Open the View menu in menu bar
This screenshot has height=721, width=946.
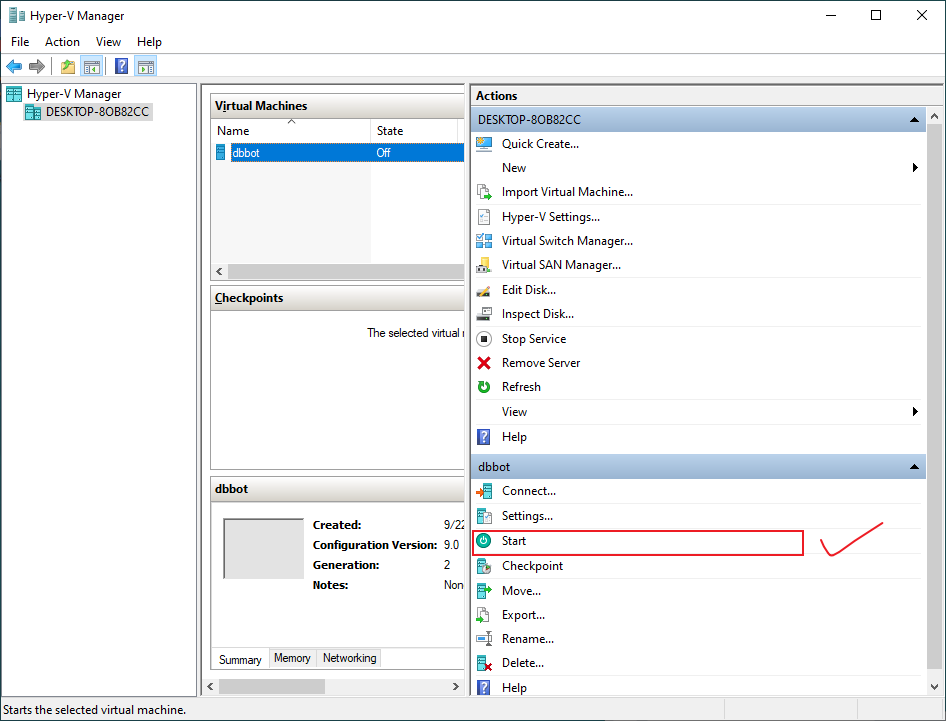pos(108,42)
